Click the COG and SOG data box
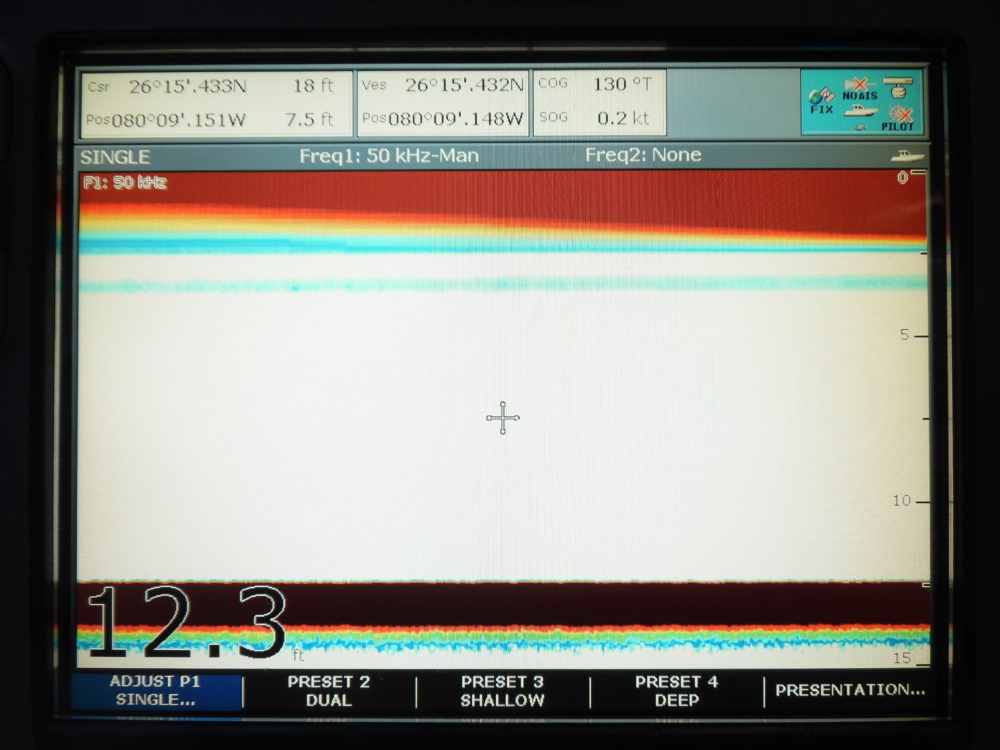The width and height of the screenshot is (1000, 750). pos(599,102)
